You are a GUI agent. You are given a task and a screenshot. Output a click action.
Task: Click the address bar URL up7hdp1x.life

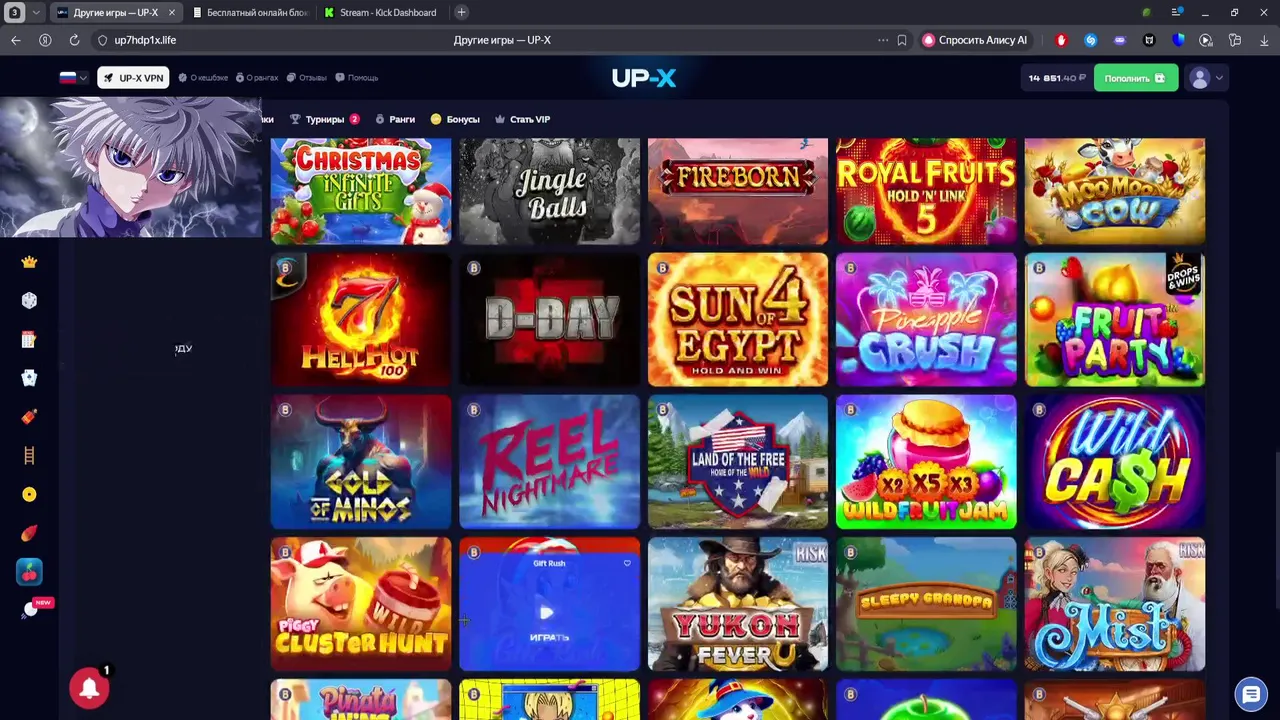pyautogui.click(x=145, y=40)
